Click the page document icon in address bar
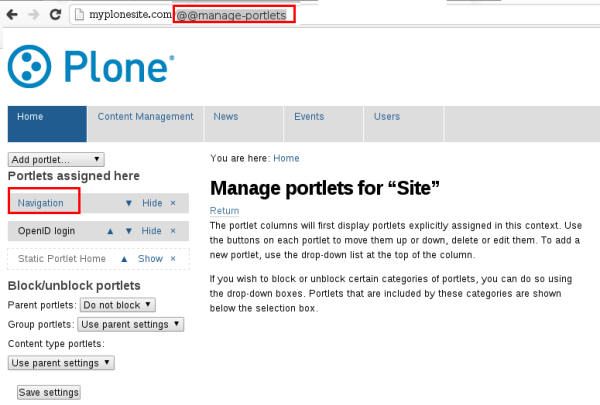This screenshot has width=600, height=405. [79, 15]
